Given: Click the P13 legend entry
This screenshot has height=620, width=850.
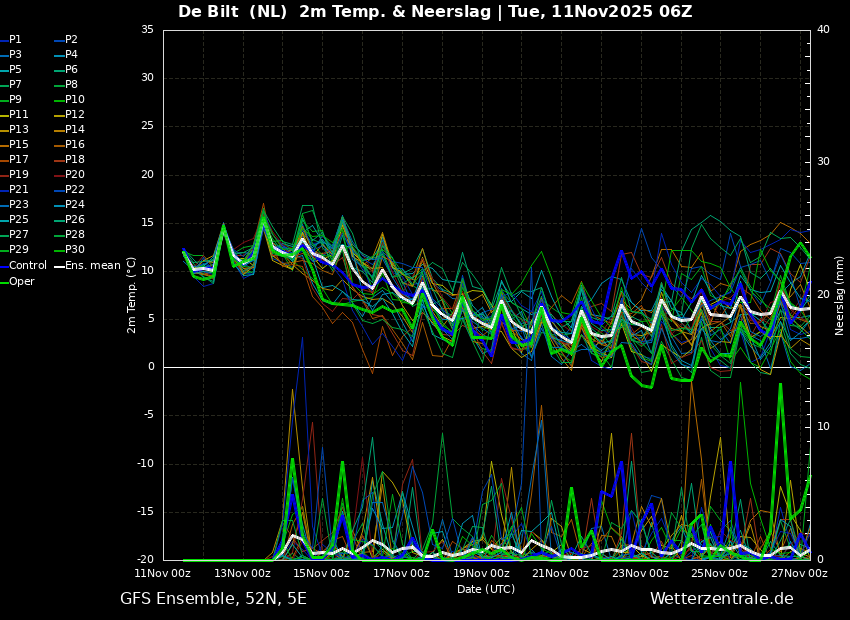Looking at the screenshot, I should [x=14, y=130].
